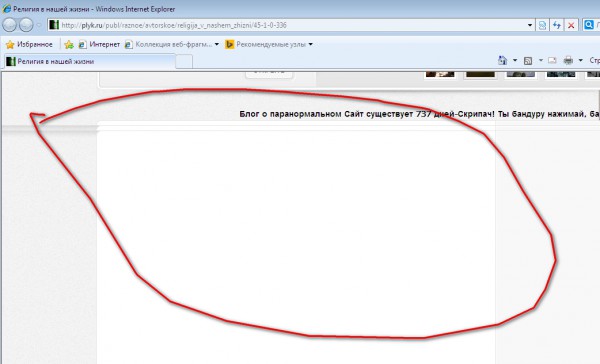Open the Интернет favorites bar link

click(x=99, y=44)
